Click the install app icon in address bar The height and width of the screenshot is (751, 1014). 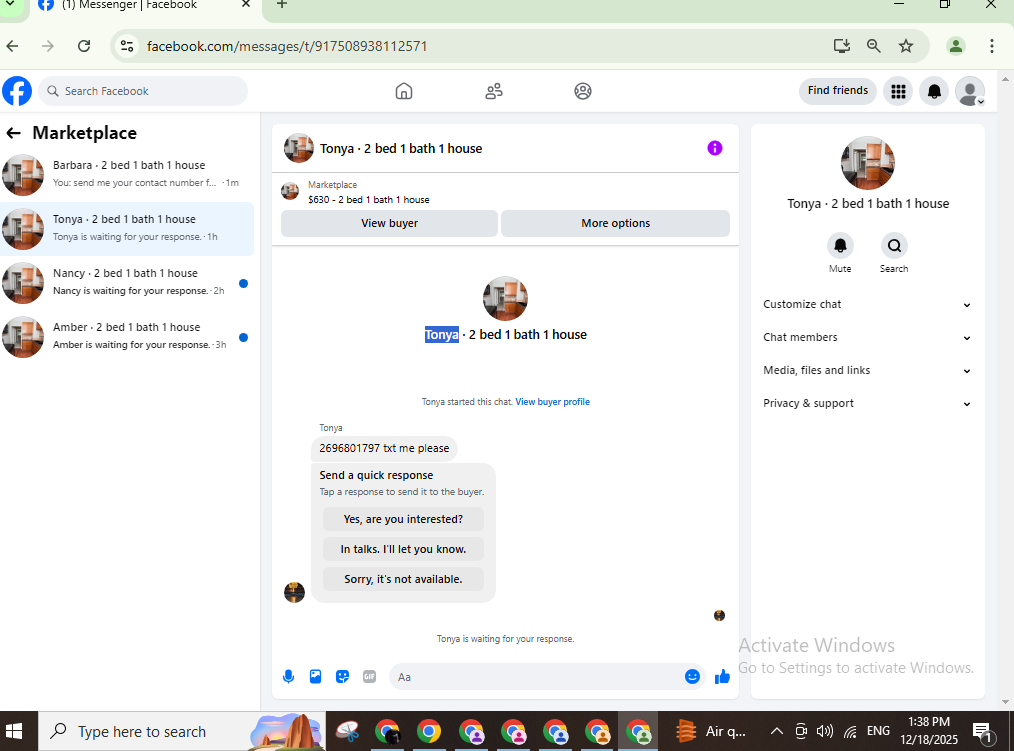841,46
